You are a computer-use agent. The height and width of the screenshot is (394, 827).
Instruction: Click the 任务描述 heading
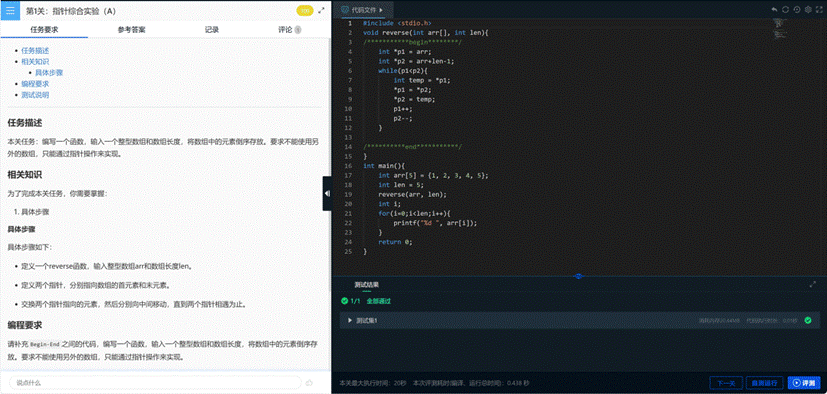click(25, 122)
